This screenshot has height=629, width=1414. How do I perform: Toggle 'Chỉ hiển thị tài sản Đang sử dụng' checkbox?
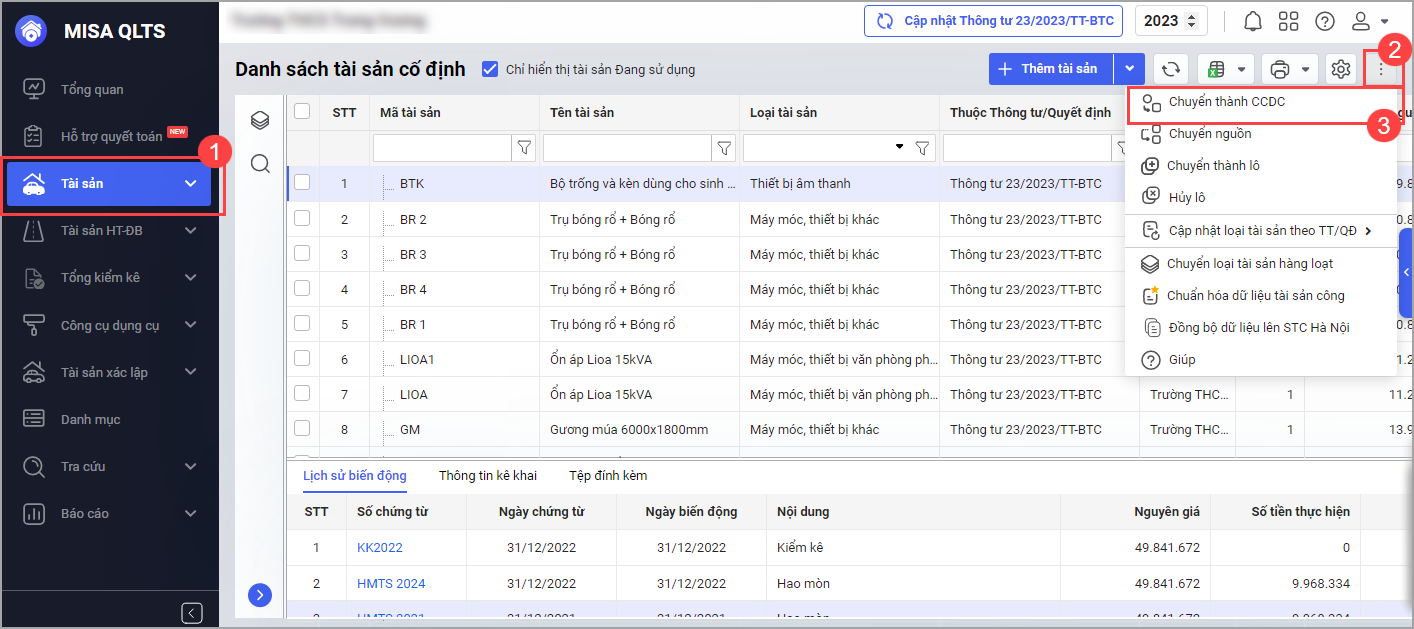tap(490, 69)
